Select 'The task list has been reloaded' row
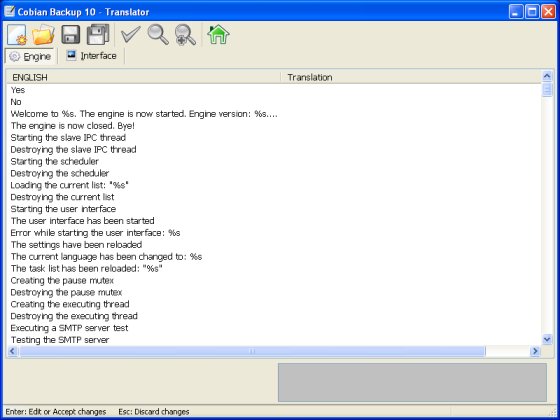This screenshot has width=560, height=420. coord(274,268)
